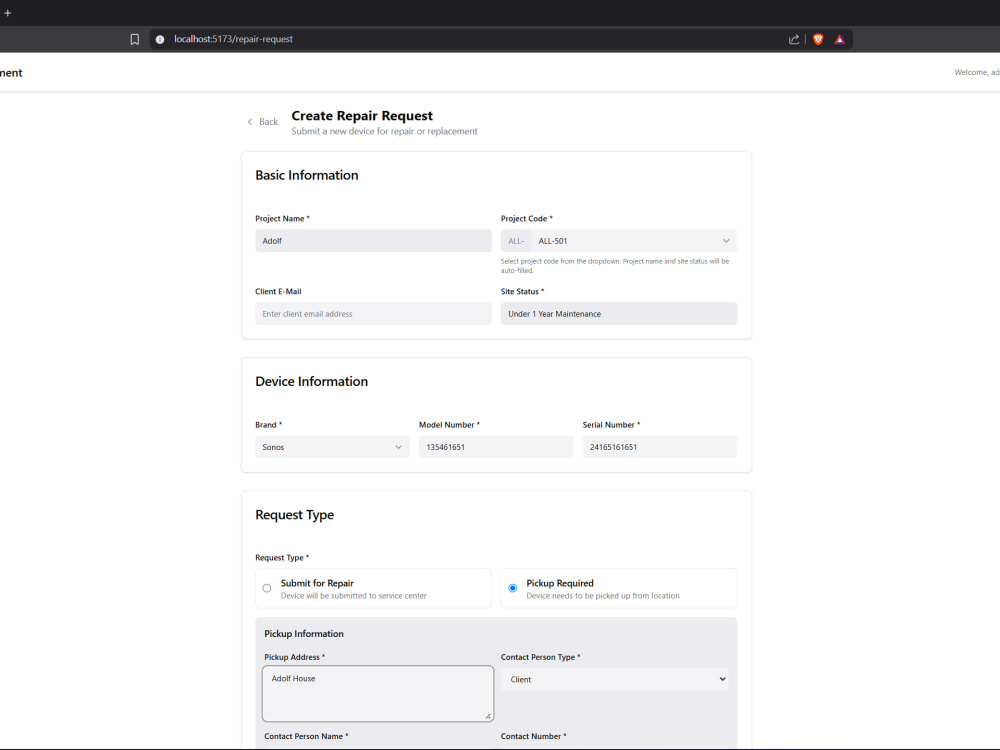Image resolution: width=1000 pixels, height=750 pixels.
Task: Open a new browser tab with plus icon
Action: point(8,13)
